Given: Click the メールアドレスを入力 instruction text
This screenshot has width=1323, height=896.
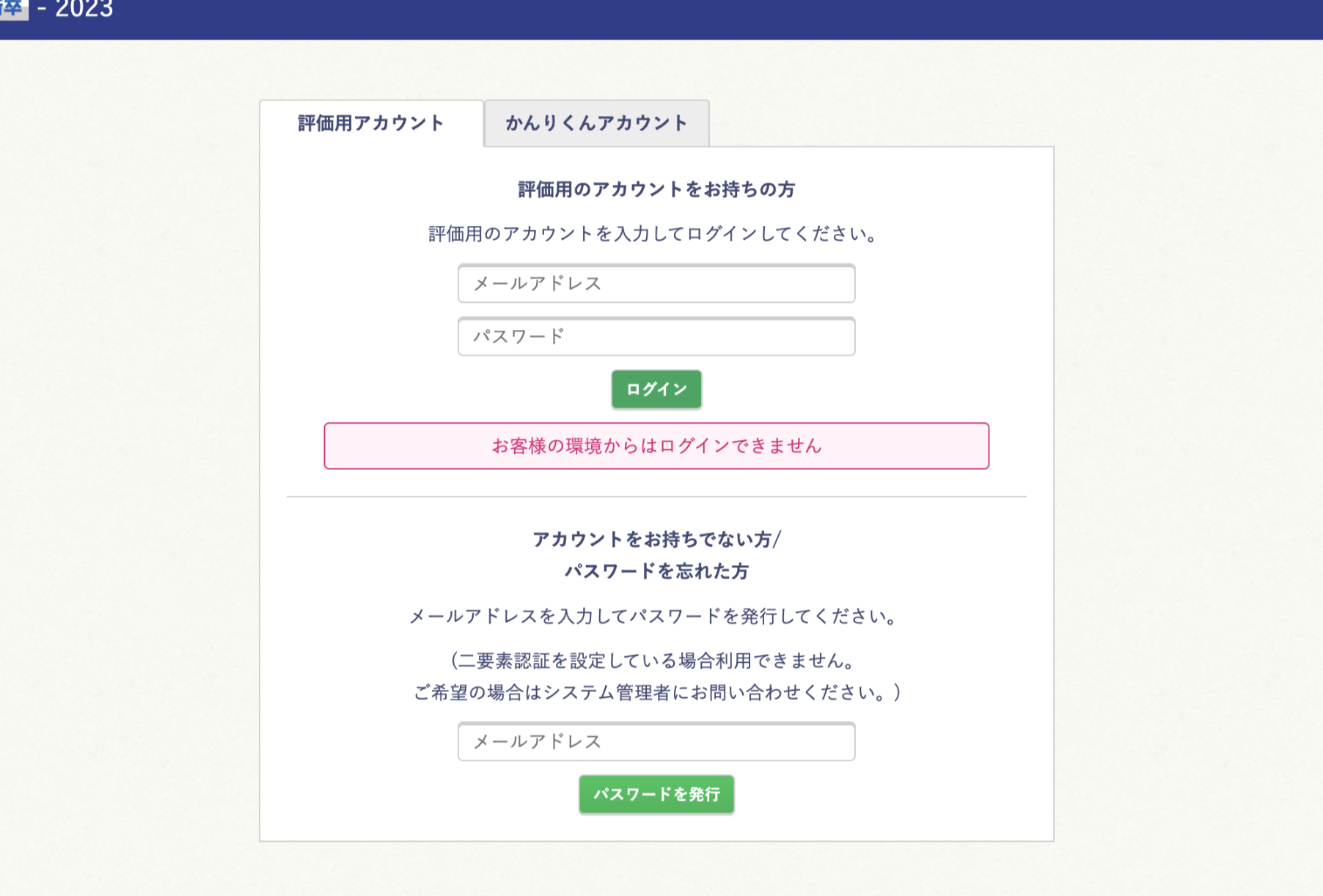Looking at the screenshot, I should point(653,617).
